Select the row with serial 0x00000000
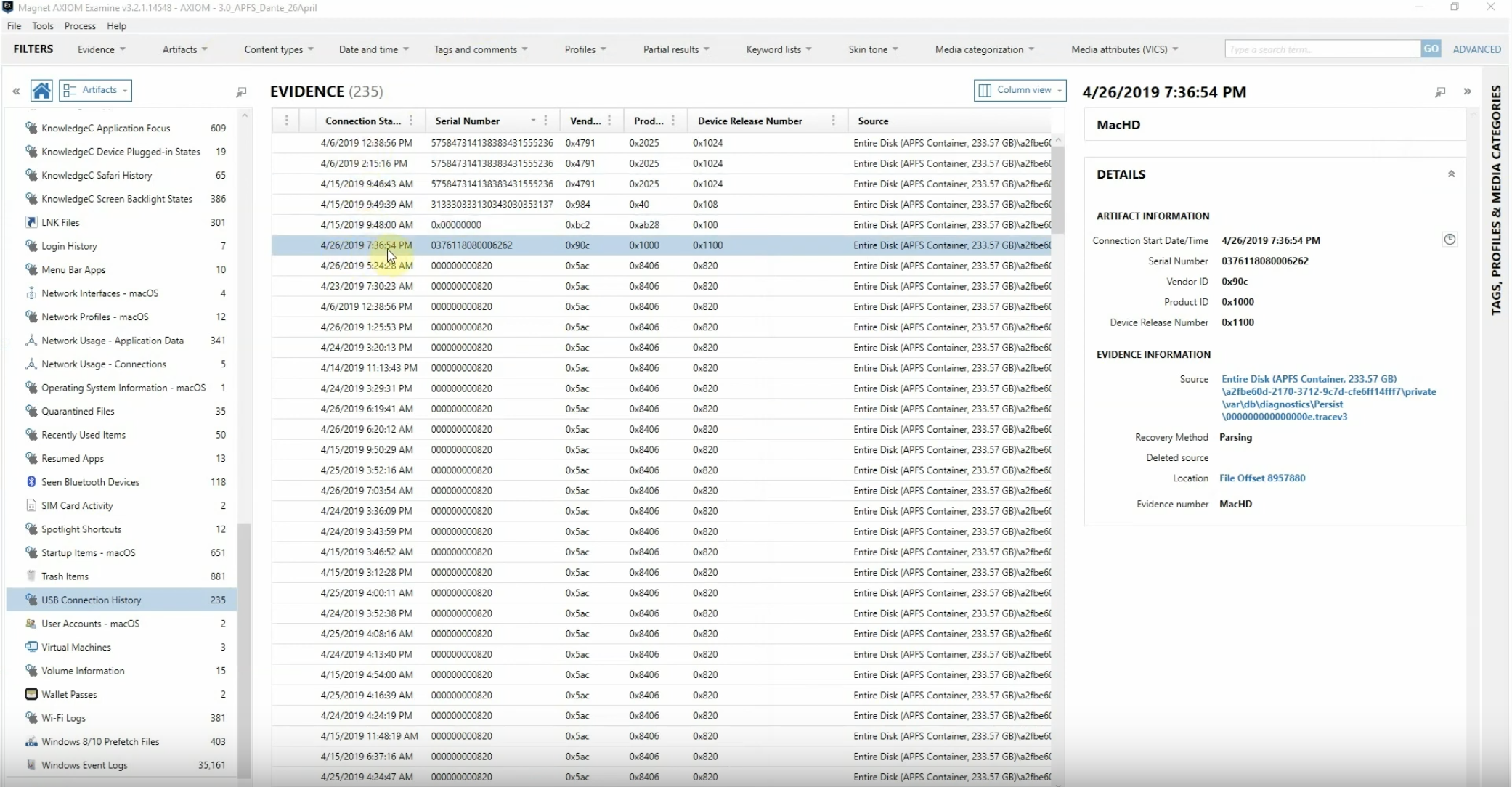Image resolution: width=1512 pixels, height=787 pixels. [x=662, y=224]
